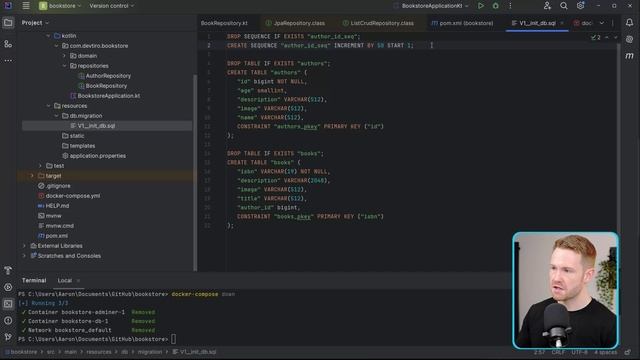Open Search Everywhere magnifier

click(x=564, y=6)
